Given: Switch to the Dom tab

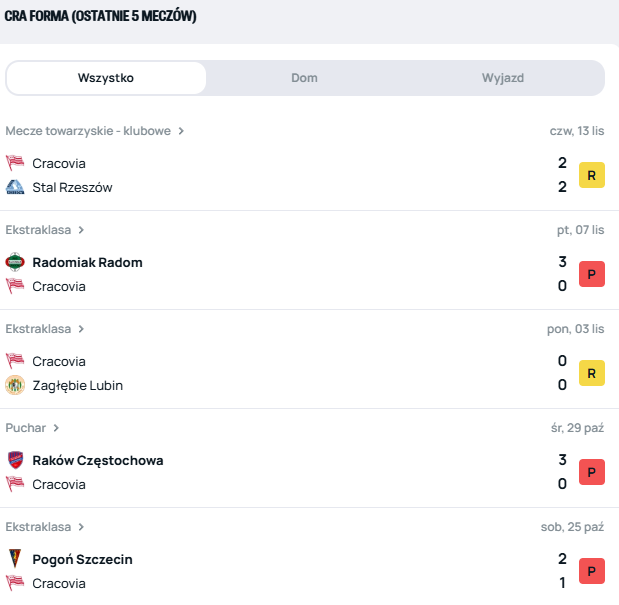Looking at the screenshot, I should click(x=305, y=78).
